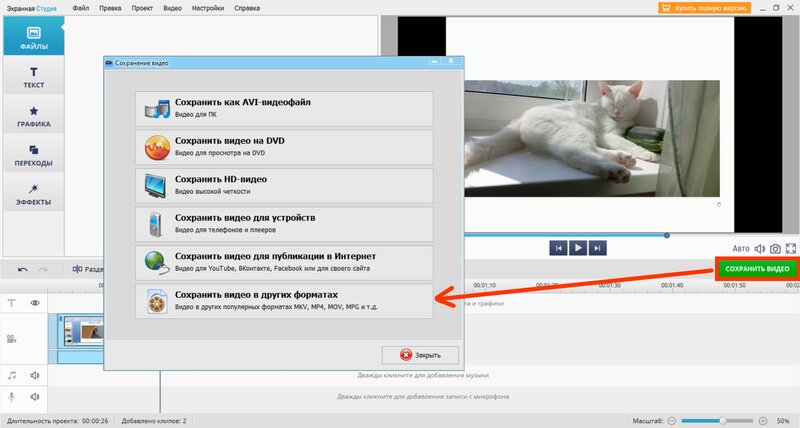Click the globe internet icon in dialog
This screenshot has height=428, width=800.
pyautogui.click(x=157, y=263)
